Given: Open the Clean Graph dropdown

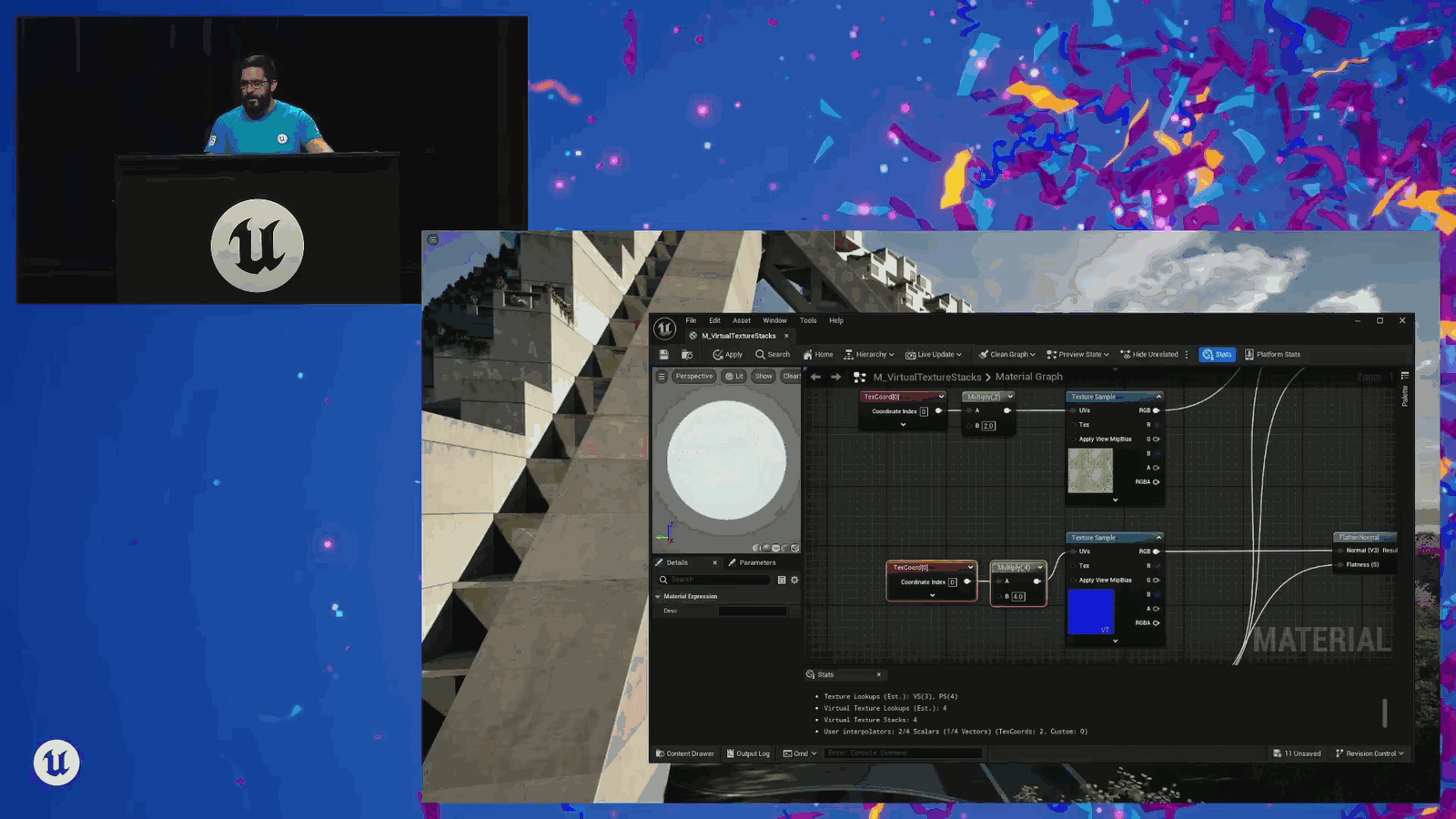Looking at the screenshot, I should click(1007, 355).
